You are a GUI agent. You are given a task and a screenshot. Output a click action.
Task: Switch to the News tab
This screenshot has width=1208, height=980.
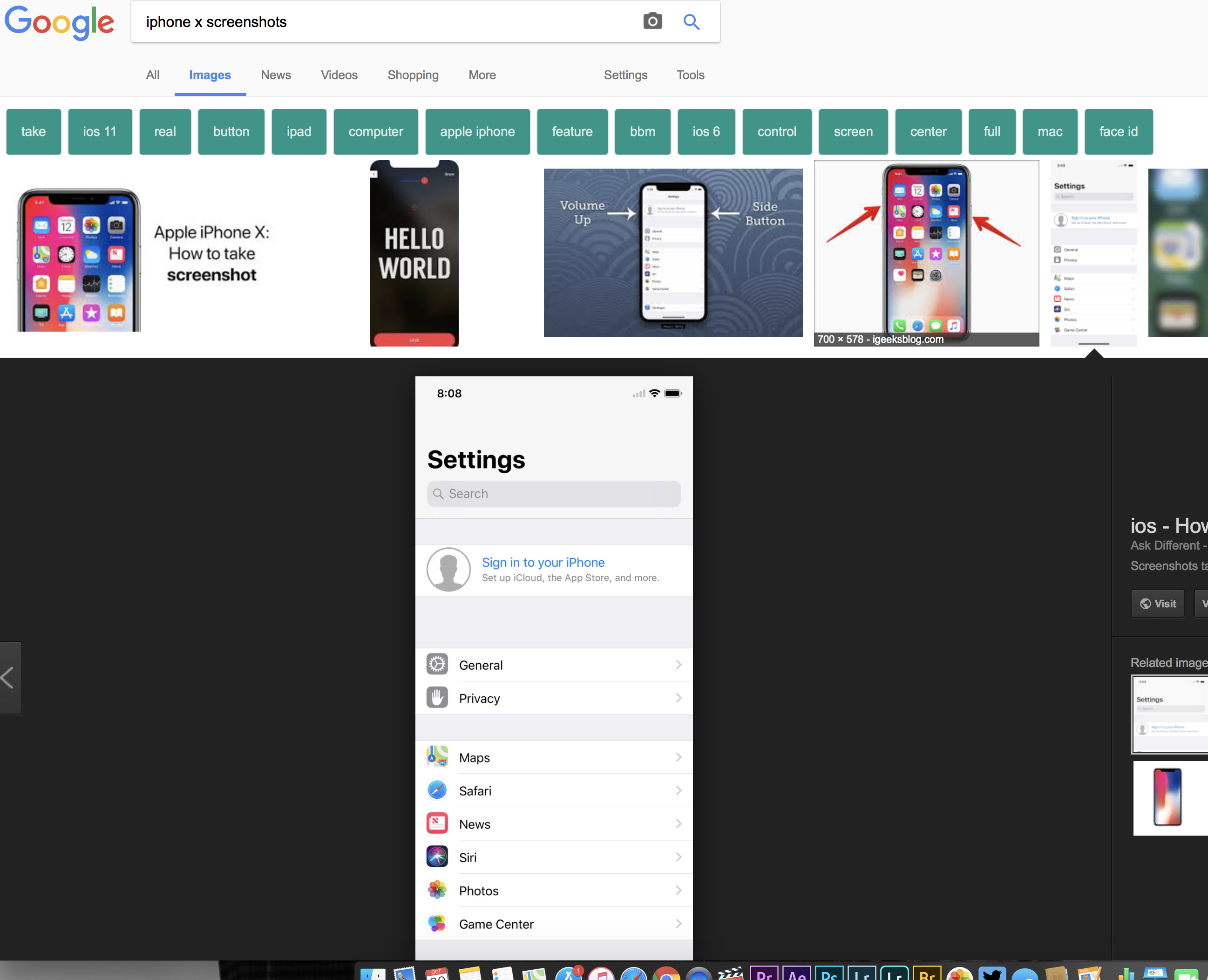point(276,75)
